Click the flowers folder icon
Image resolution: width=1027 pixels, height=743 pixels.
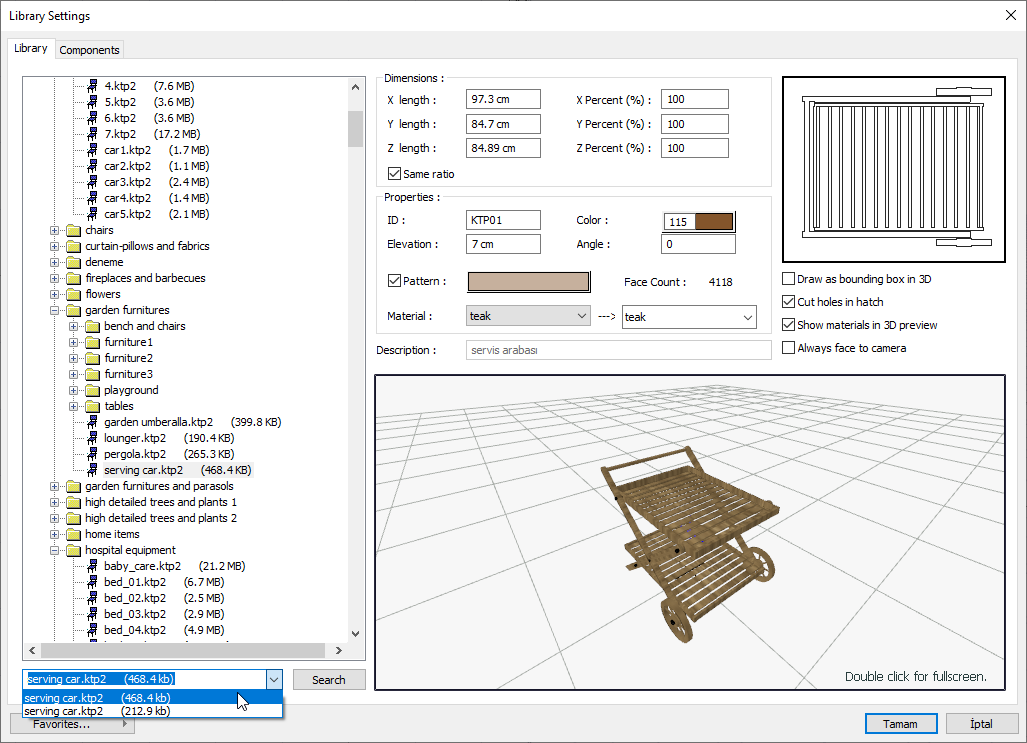(73, 294)
